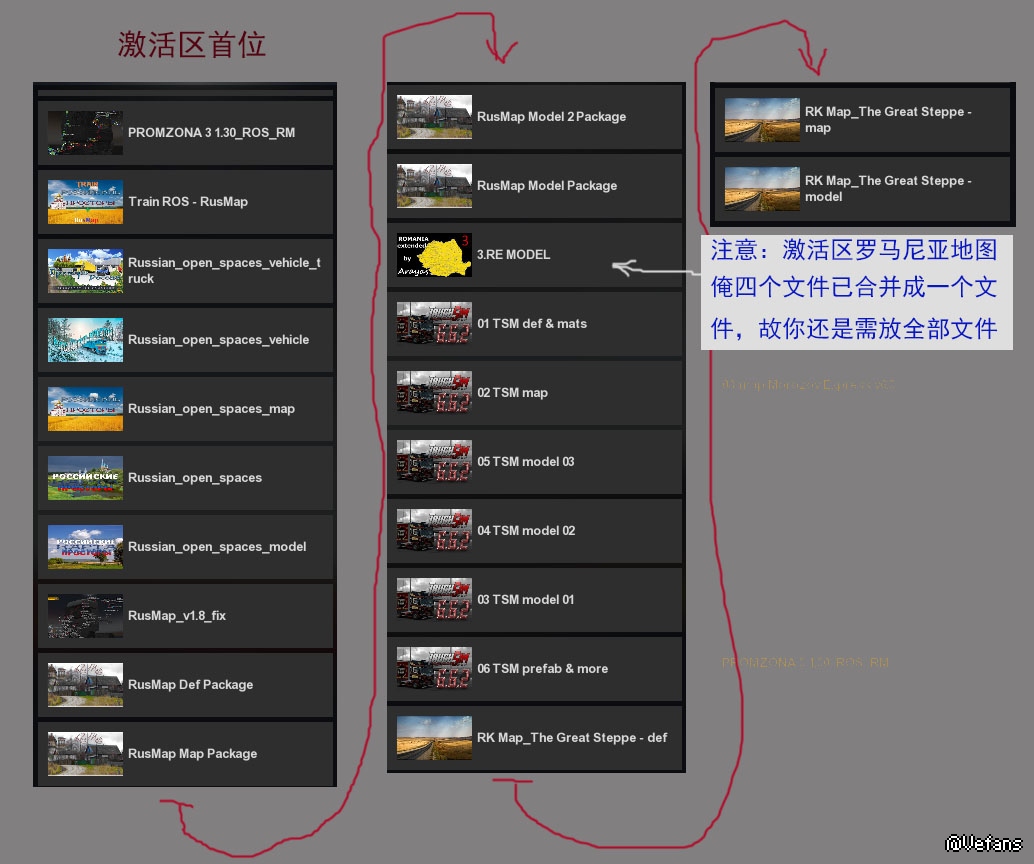Click the Russian_open_spaces_vehicle name

218,340
